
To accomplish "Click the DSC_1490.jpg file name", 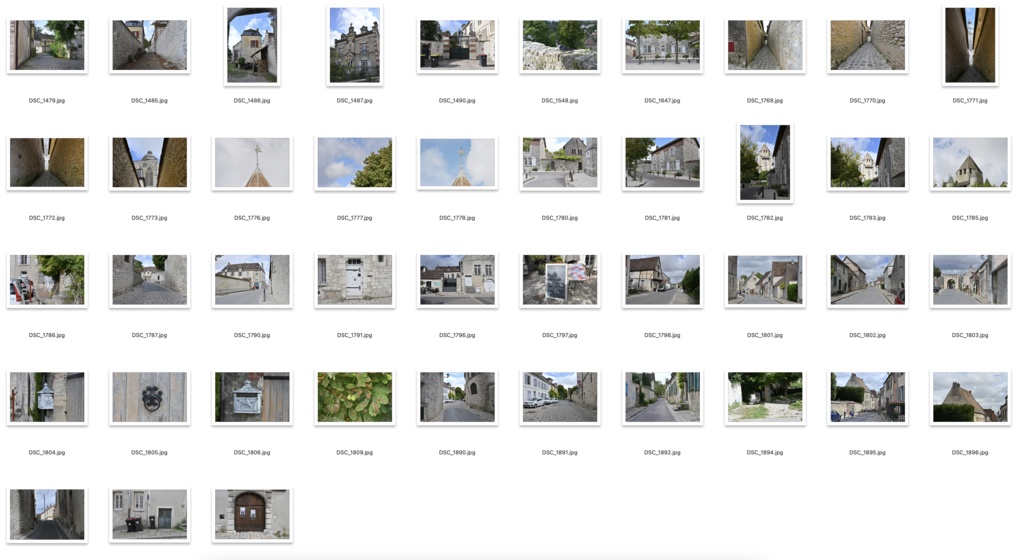I will coord(457,101).
